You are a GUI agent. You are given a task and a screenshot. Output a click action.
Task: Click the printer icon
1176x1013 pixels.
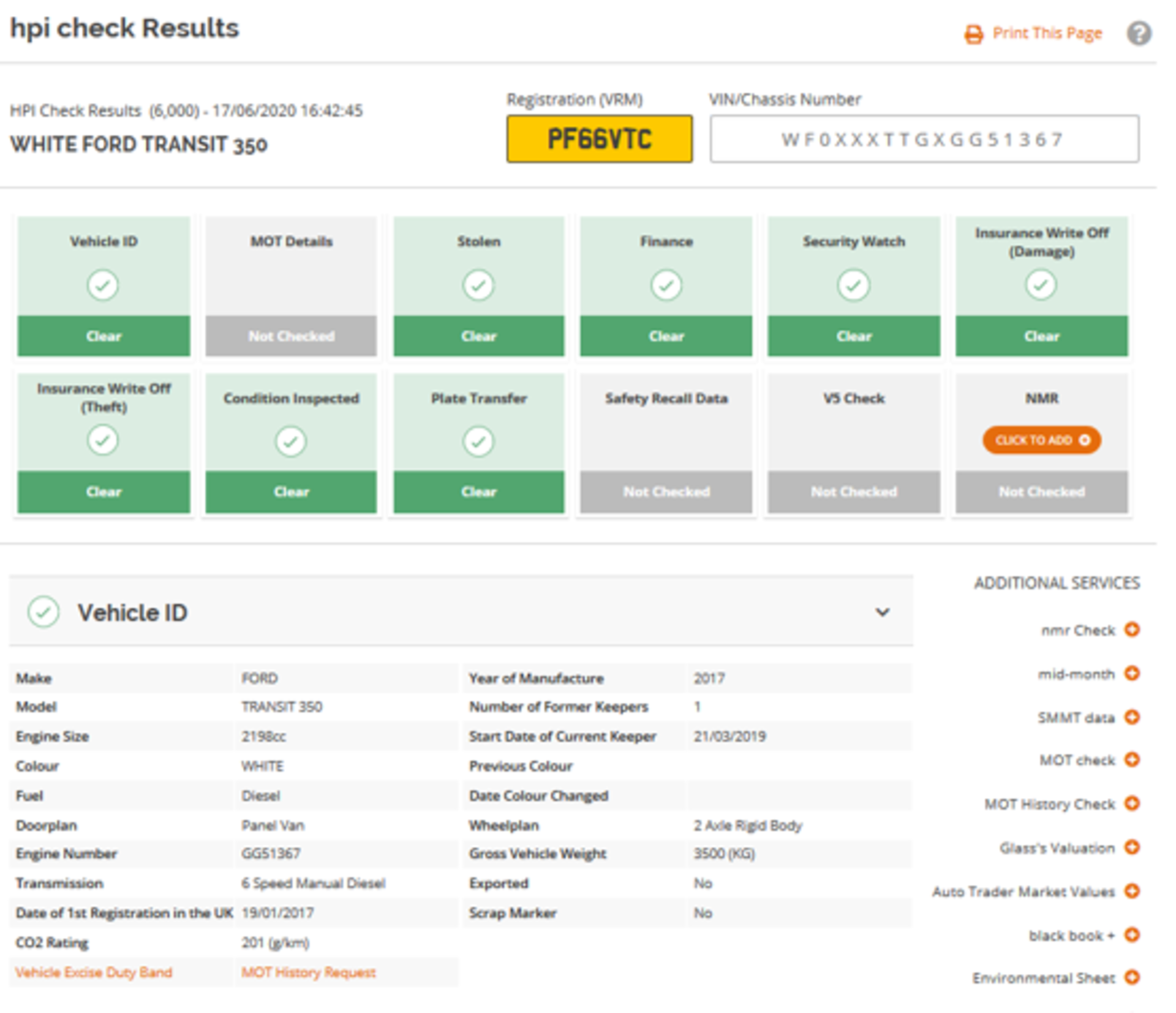click(x=974, y=34)
